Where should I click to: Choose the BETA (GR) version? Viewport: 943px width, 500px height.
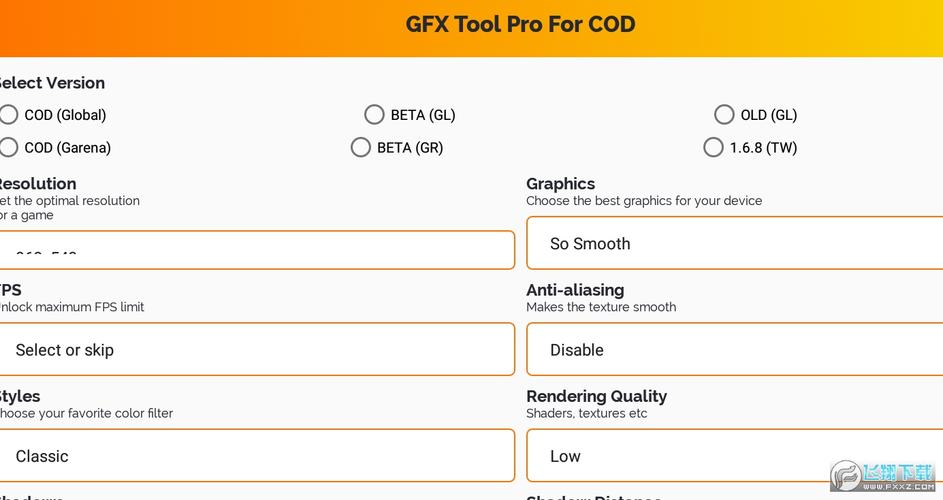click(360, 147)
